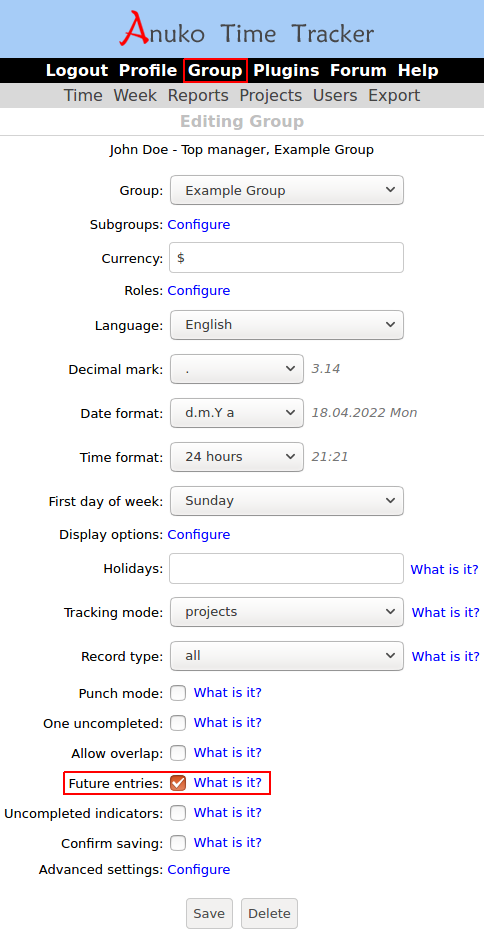The height and width of the screenshot is (938, 484).
Task: Open 'What is it?' for Uncompleted indicators
Action: (x=228, y=812)
